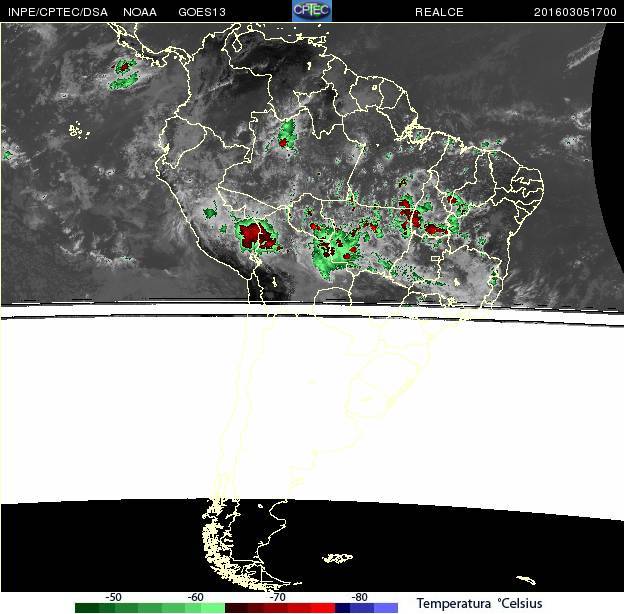Screen dimensions: 624x614
Task: Click the -50 label on the temperature scale
Action: [x=113, y=597]
